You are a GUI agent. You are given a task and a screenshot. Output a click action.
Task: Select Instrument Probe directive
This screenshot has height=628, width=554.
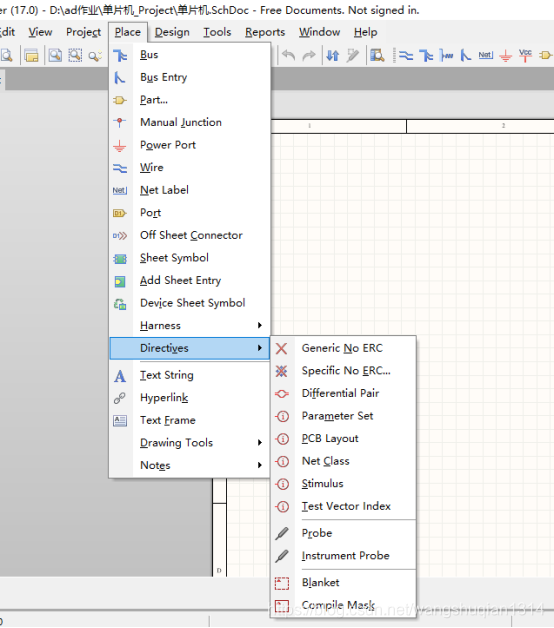coord(344,556)
